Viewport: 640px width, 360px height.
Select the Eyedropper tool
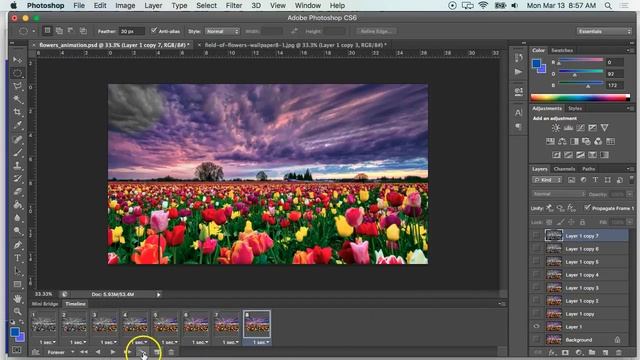(x=17, y=125)
